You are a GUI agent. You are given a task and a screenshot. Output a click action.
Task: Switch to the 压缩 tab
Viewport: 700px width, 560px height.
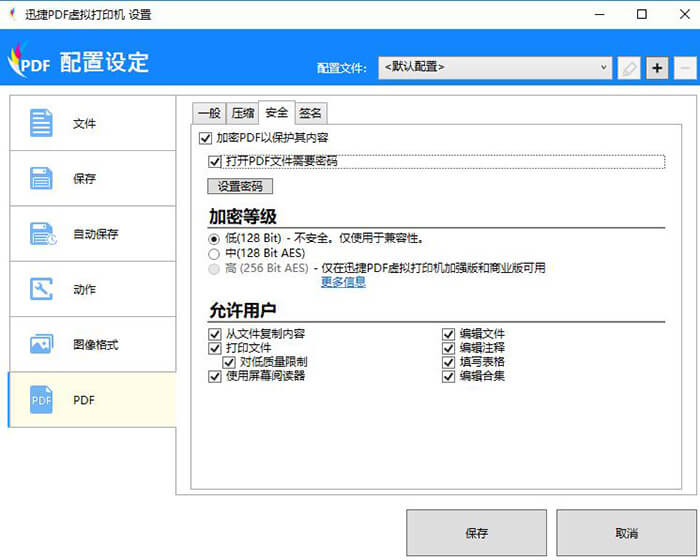pyautogui.click(x=242, y=113)
